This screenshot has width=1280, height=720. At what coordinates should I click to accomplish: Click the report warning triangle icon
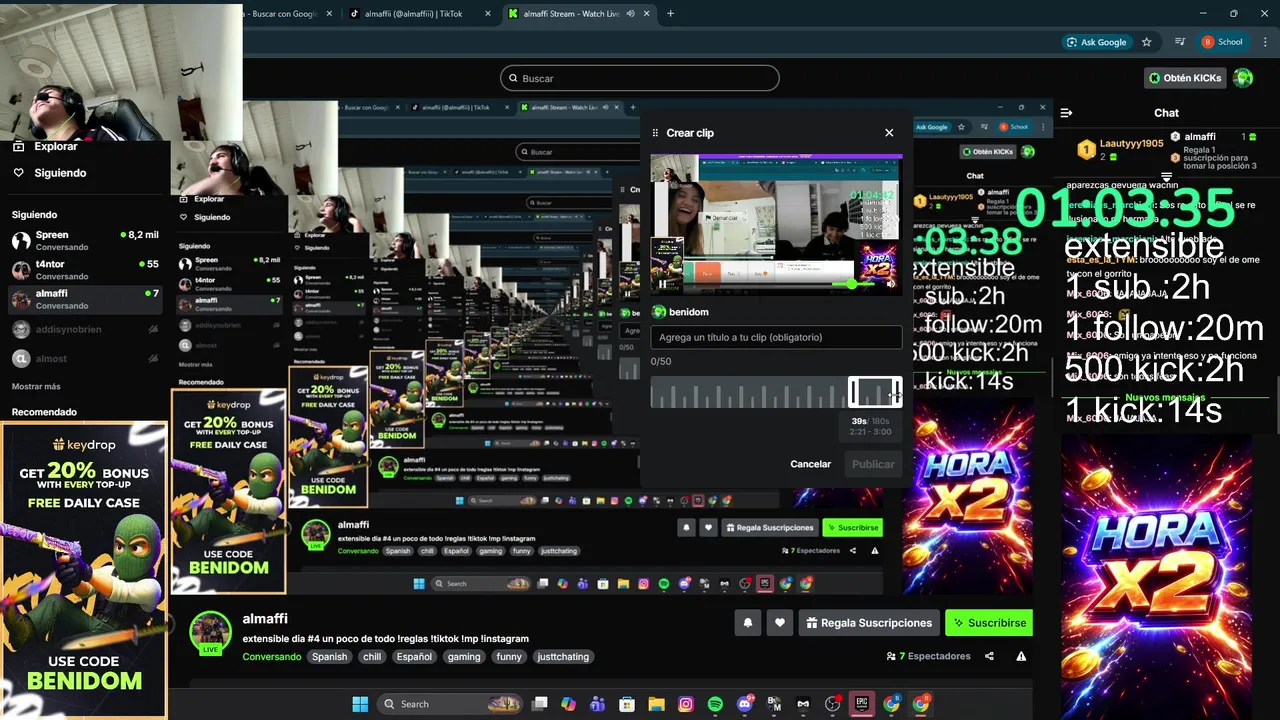click(x=1021, y=657)
